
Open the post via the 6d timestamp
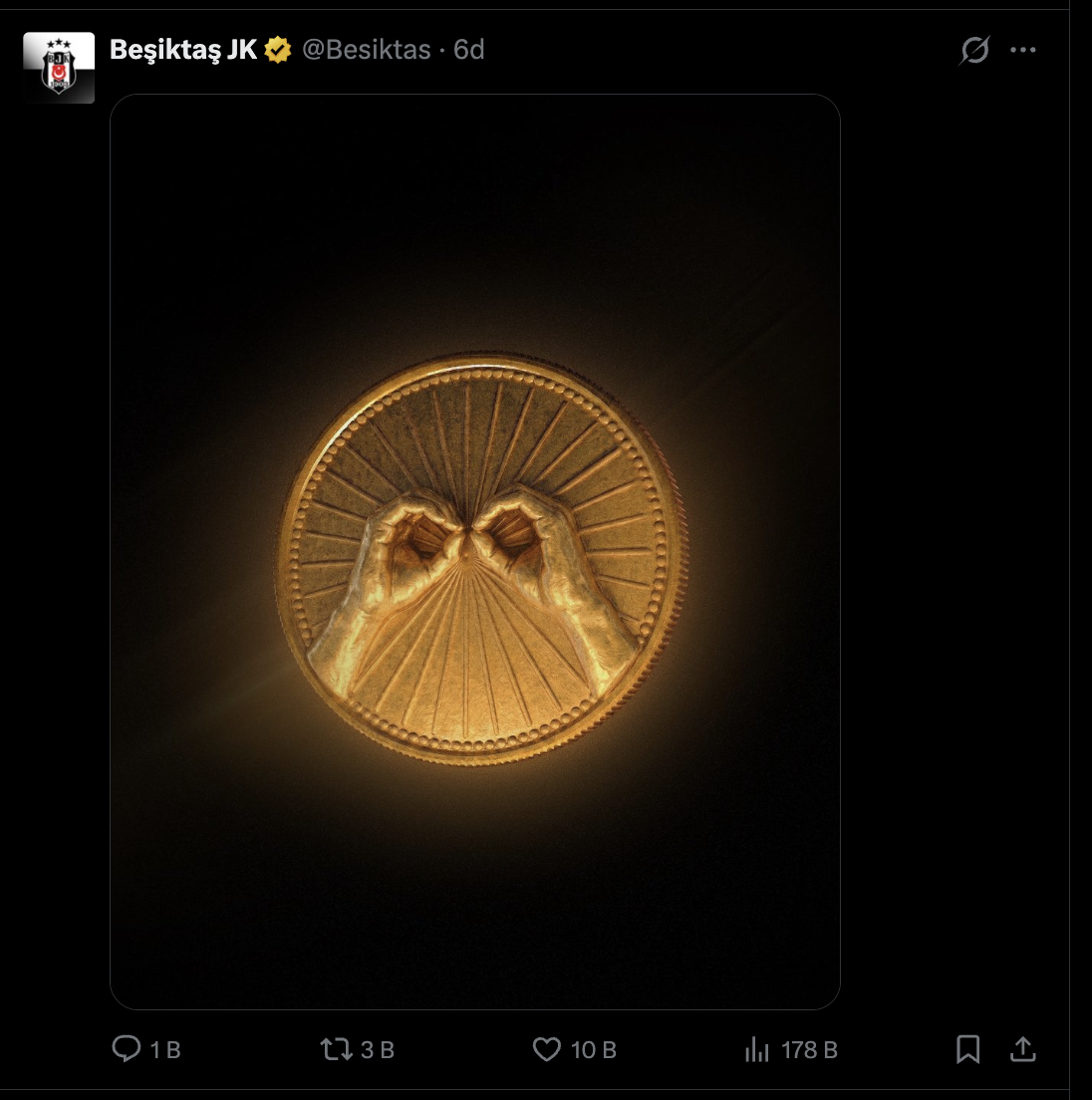[468, 50]
